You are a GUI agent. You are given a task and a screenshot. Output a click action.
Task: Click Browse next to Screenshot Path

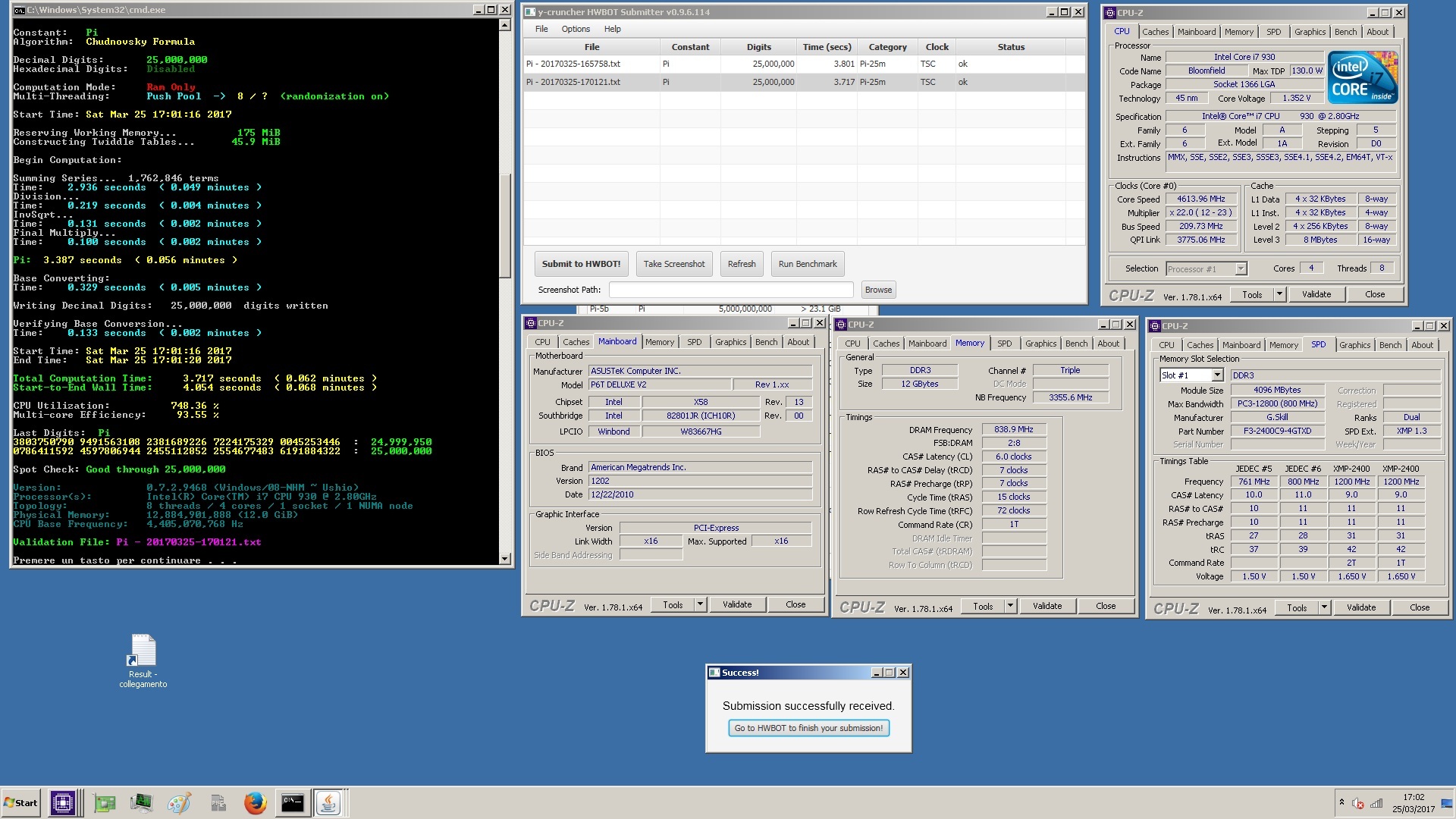(878, 290)
